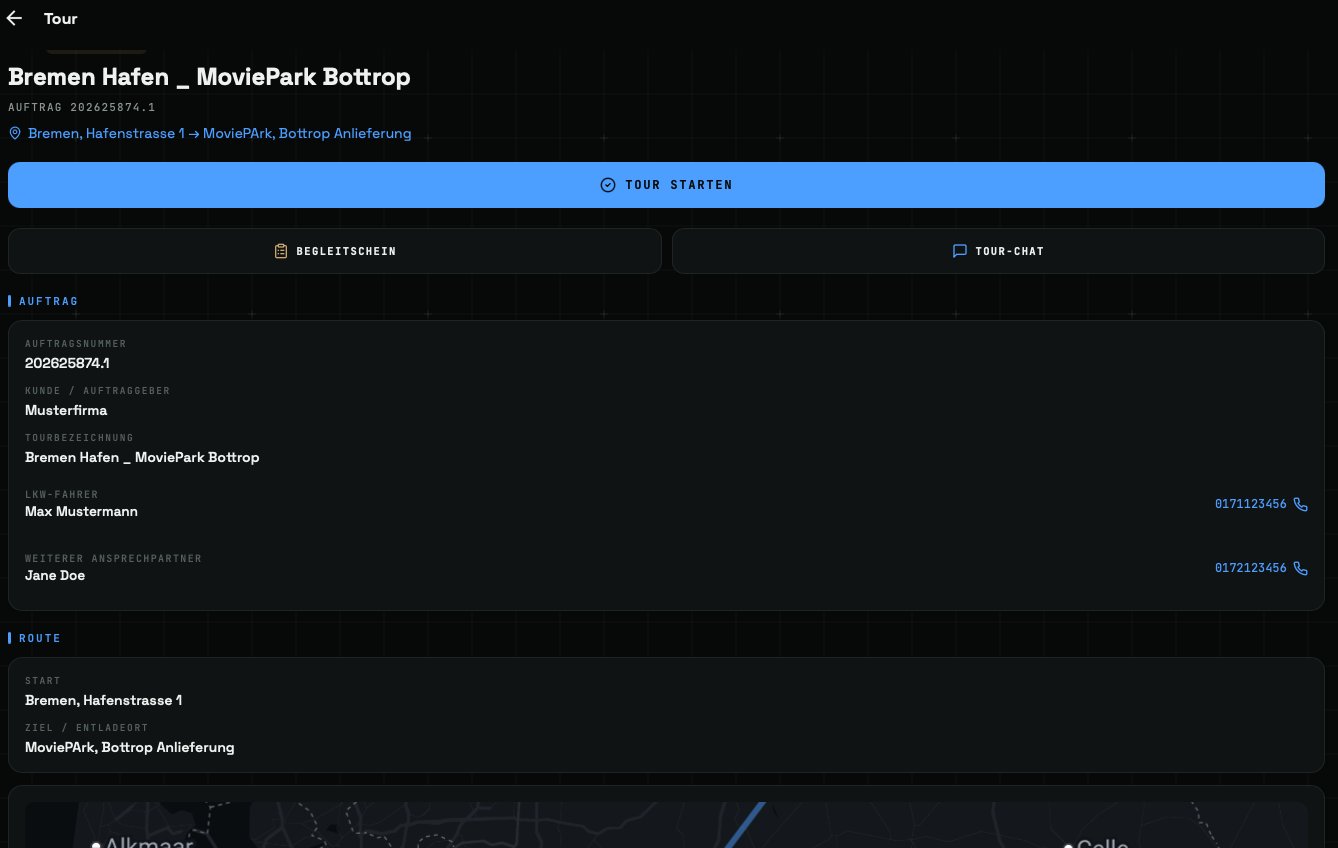The height and width of the screenshot is (848, 1338).
Task: Start the tour with Tour Starten
Action: coord(666,185)
